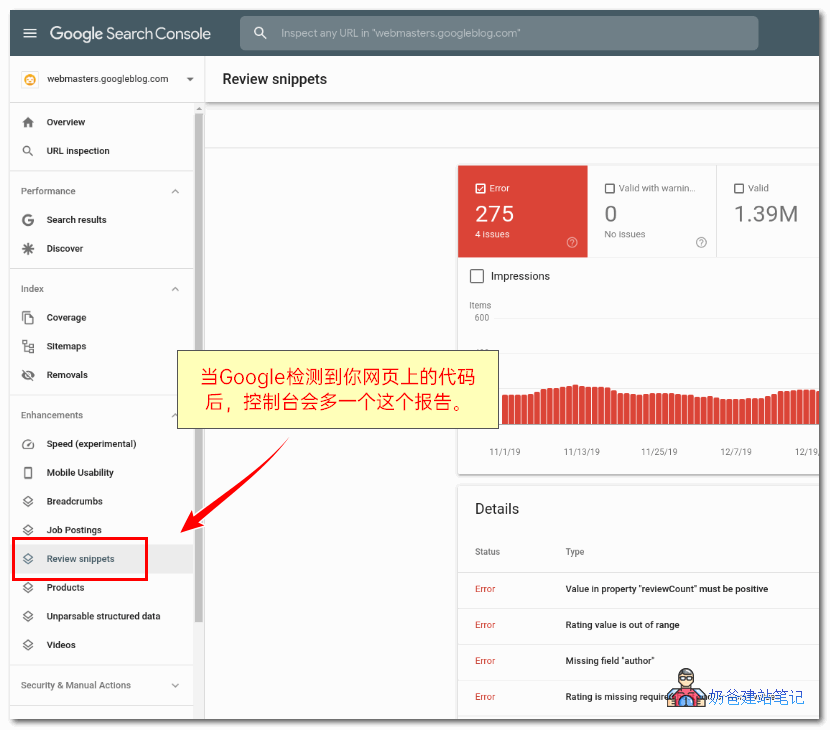The image size is (830, 730).
Task: Open the Review snippets report
Action: point(80,559)
